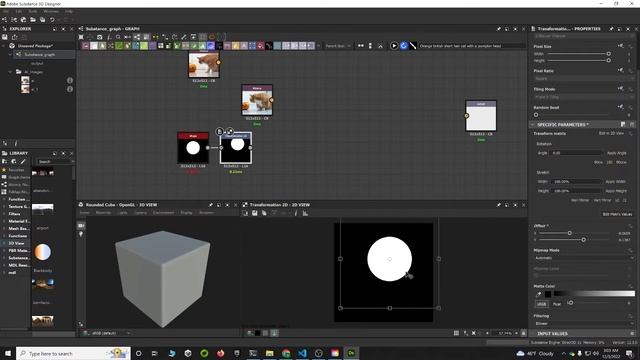Viewport: 640px width, 360px height.
Task: Select the red Shape node in graph
Action: [x=193, y=147]
